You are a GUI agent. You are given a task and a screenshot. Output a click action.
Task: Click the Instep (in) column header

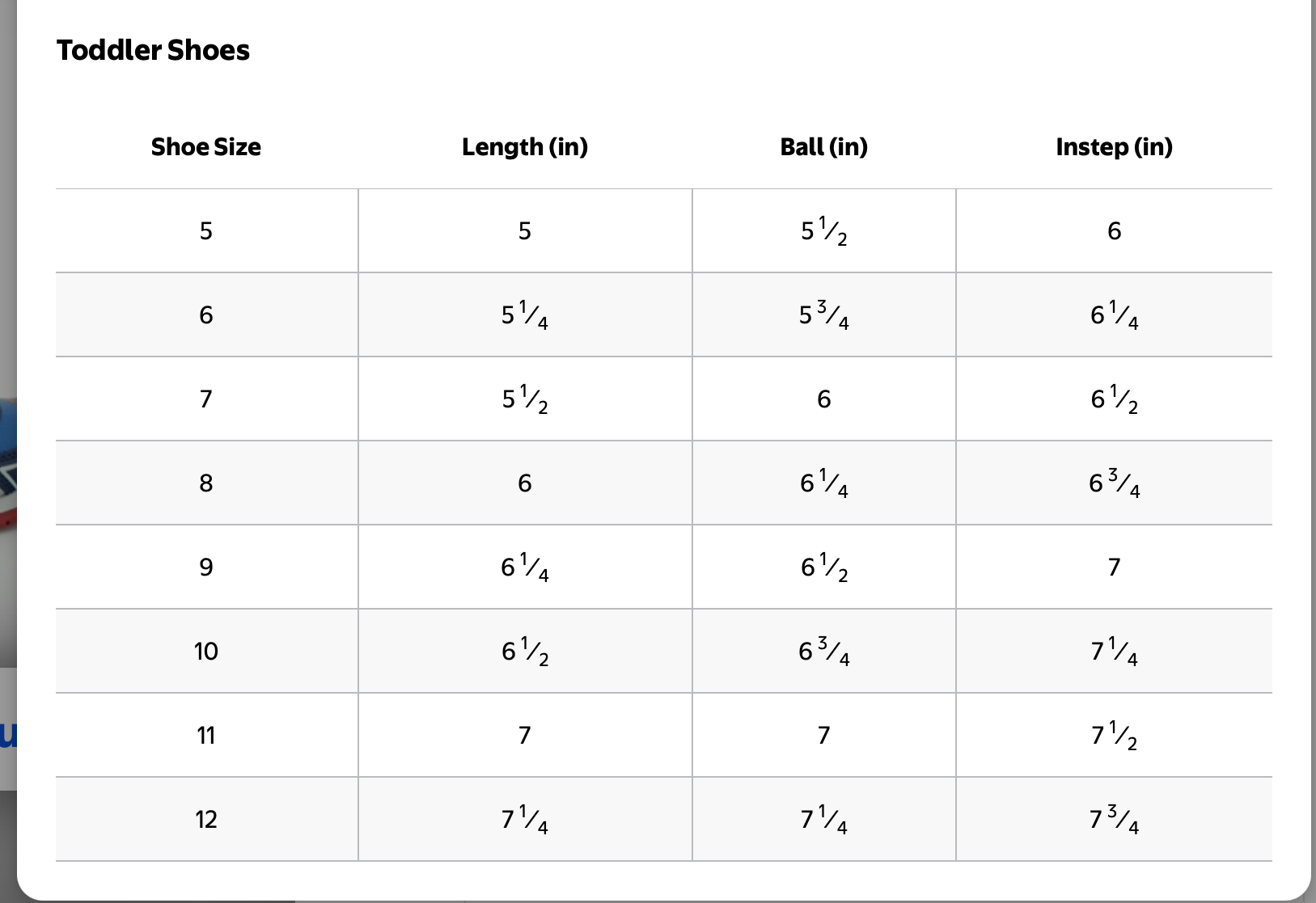click(x=1114, y=147)
